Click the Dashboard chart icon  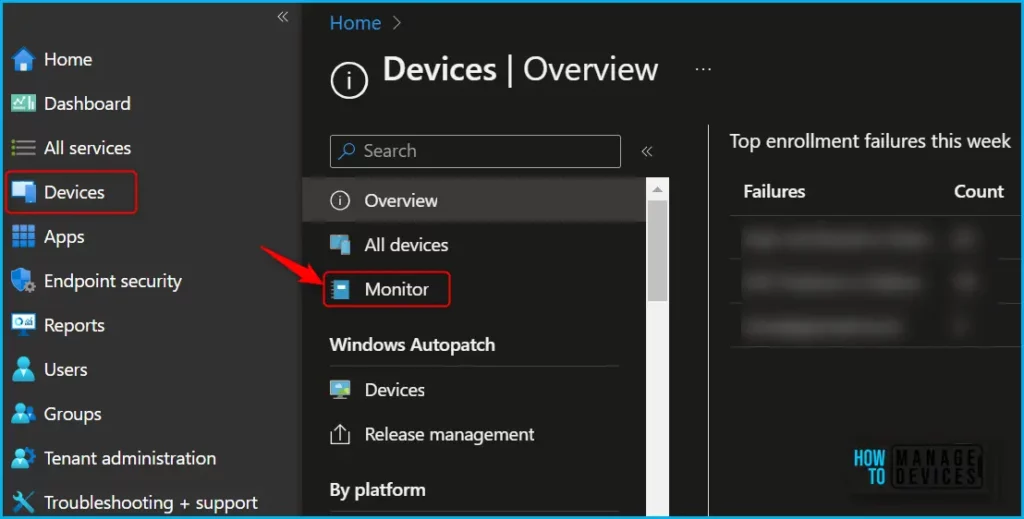[x=24, y=103]
